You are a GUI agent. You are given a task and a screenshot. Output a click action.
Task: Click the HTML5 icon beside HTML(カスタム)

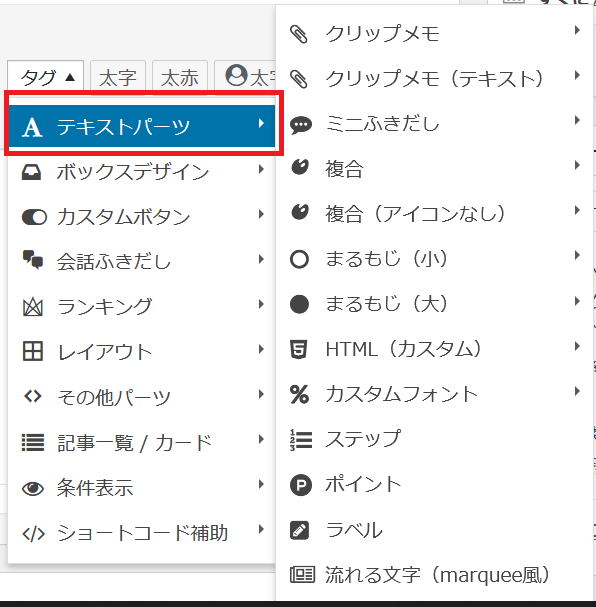[x=299, y=349]
